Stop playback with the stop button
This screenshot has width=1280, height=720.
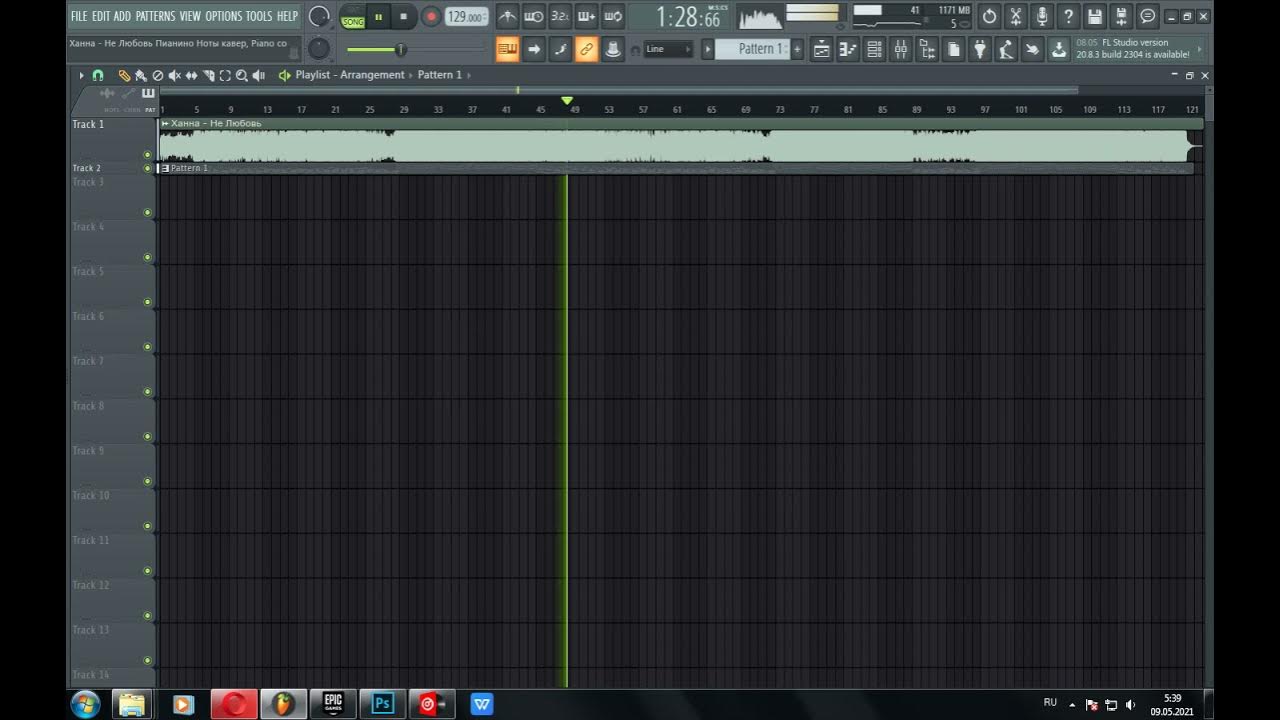(403, 17)
